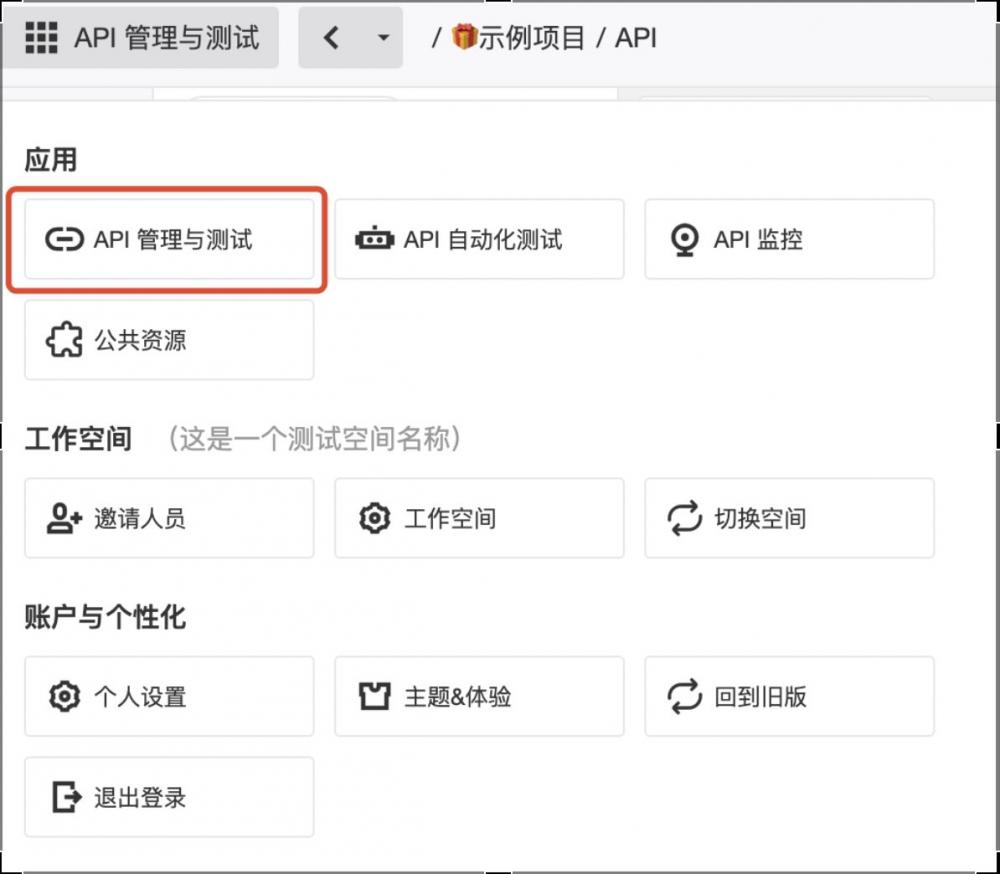Expand the caret next to back arrow
The width and height of the screenshot is (1000, 874).
click(x=382, y=38)
